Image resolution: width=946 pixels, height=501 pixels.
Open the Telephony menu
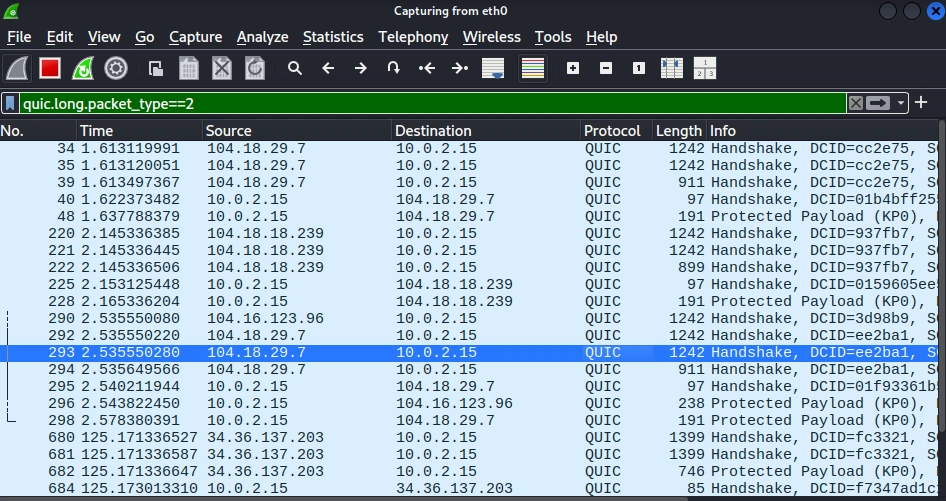(413, 37)
